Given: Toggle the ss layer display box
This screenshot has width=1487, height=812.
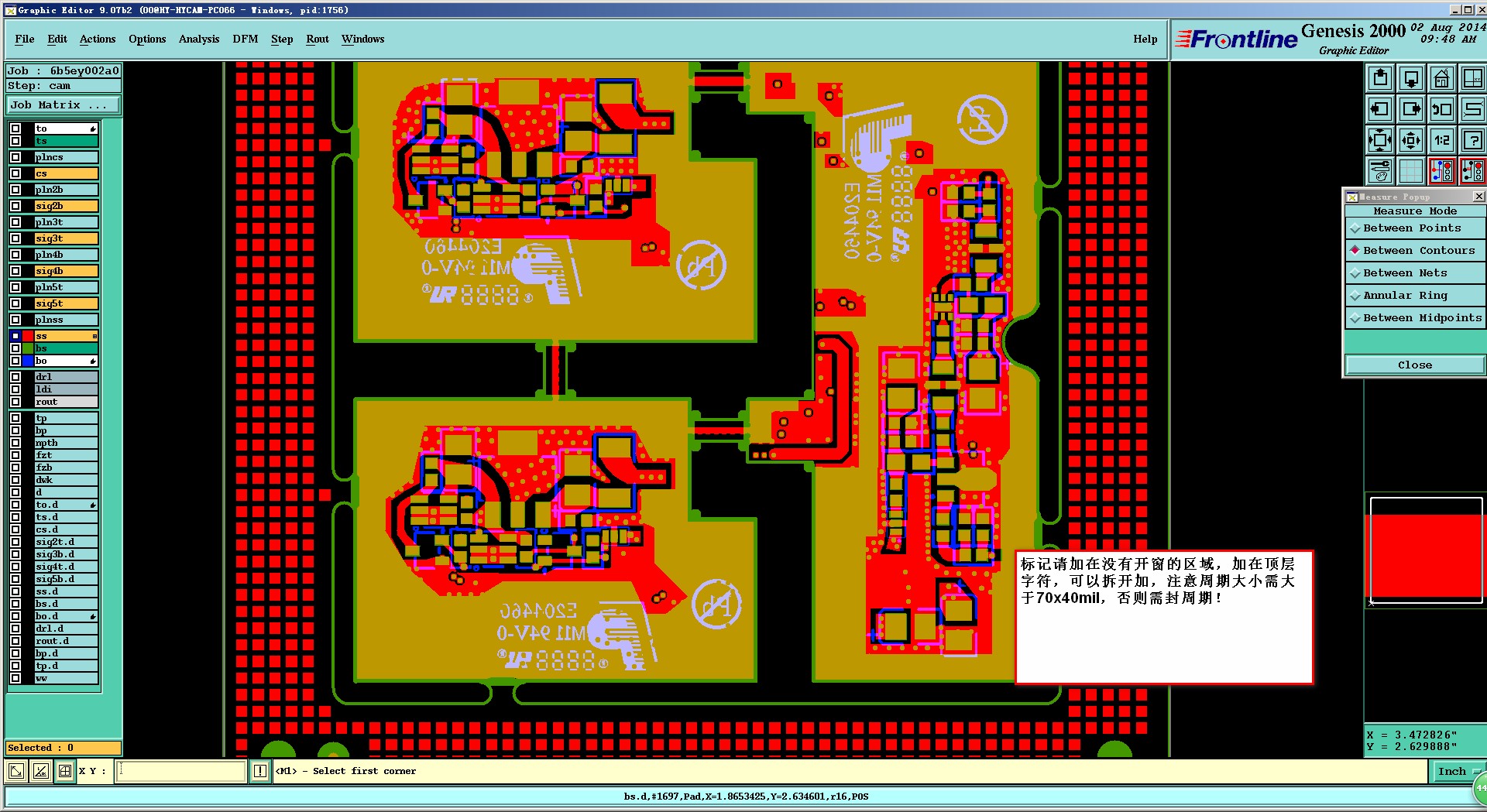Looking at the screenshot, I should click(x=15, y=336).
